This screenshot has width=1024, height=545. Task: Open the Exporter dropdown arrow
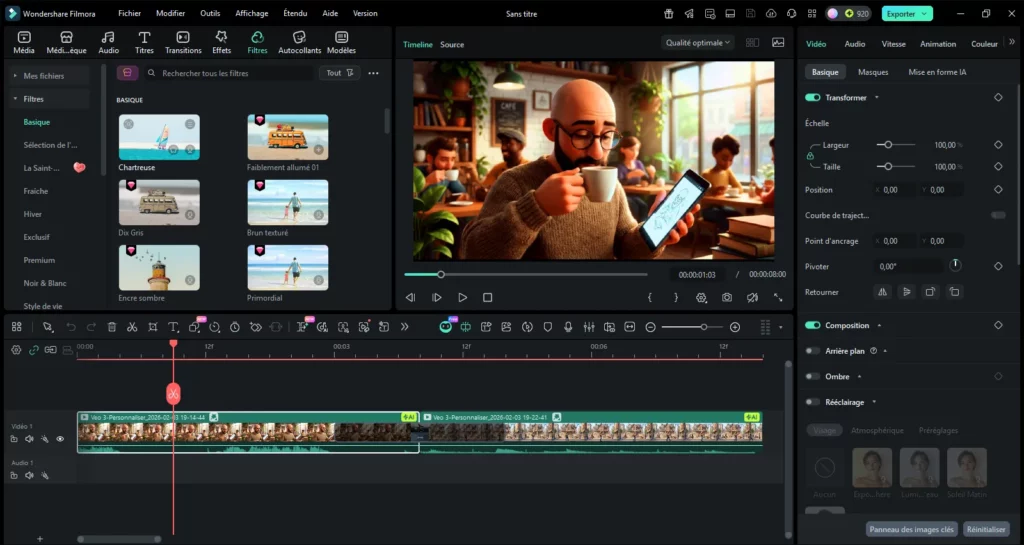(x=924, y=14)
